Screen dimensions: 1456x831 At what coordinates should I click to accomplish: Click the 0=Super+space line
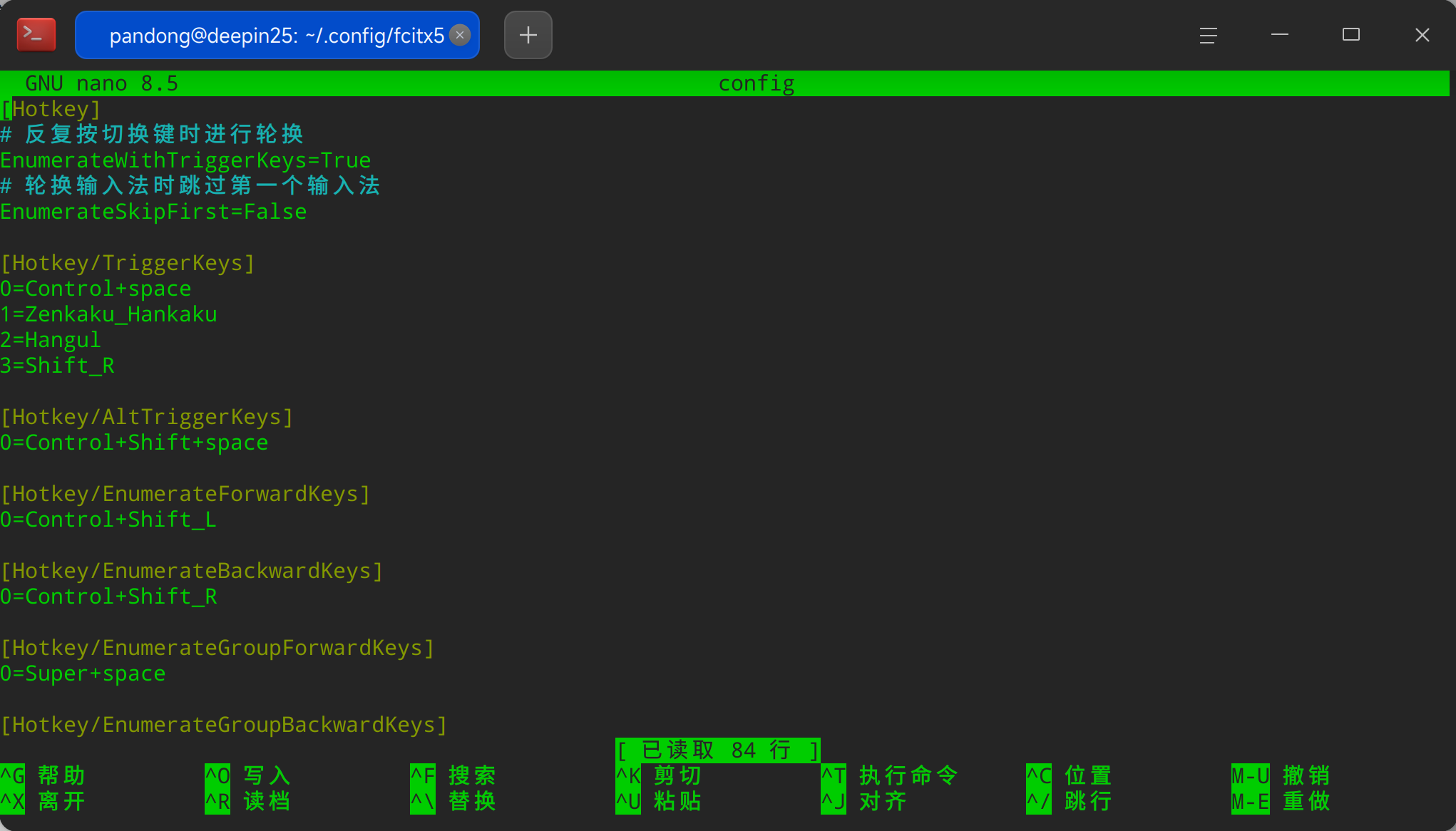pyautogui.click(x=83, y=673)
